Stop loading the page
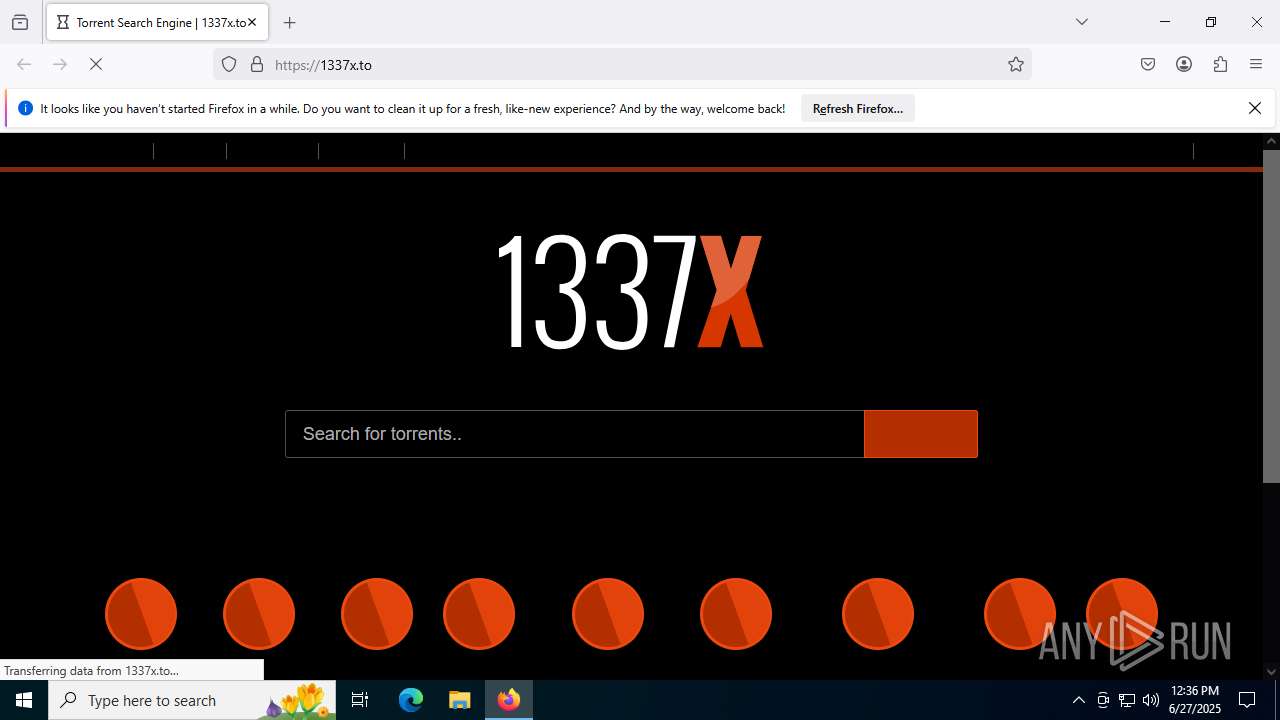 [x=96, y=64]
